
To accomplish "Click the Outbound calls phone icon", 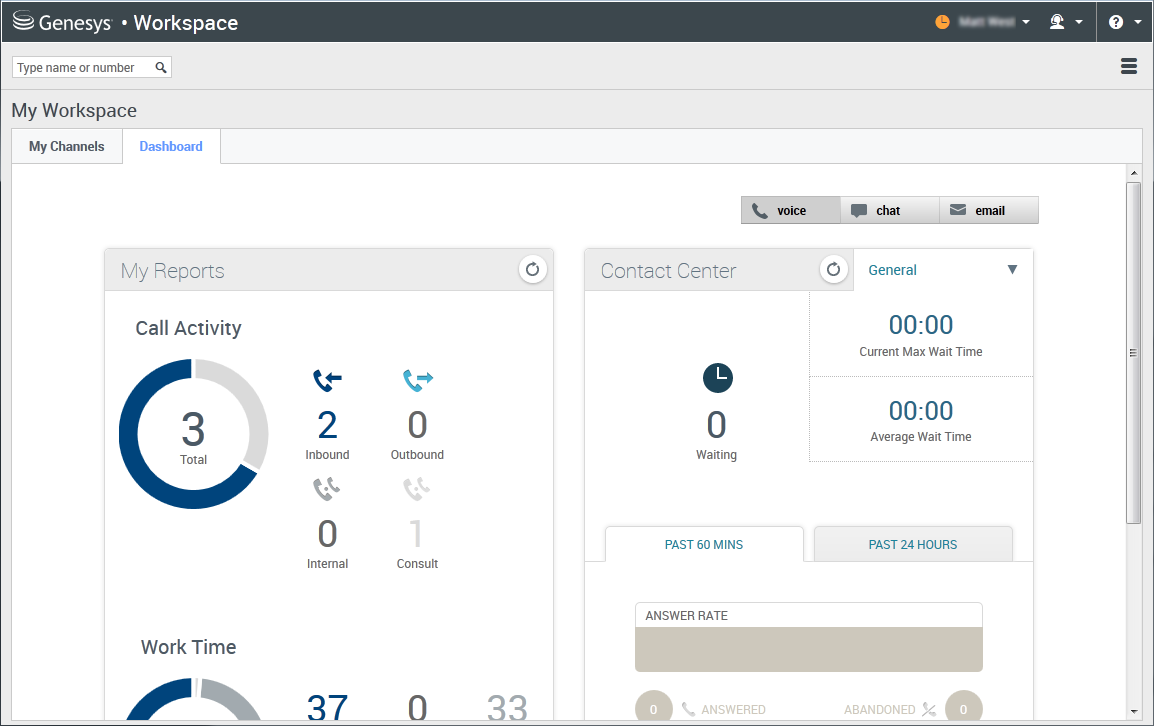I will pos(417,380).
